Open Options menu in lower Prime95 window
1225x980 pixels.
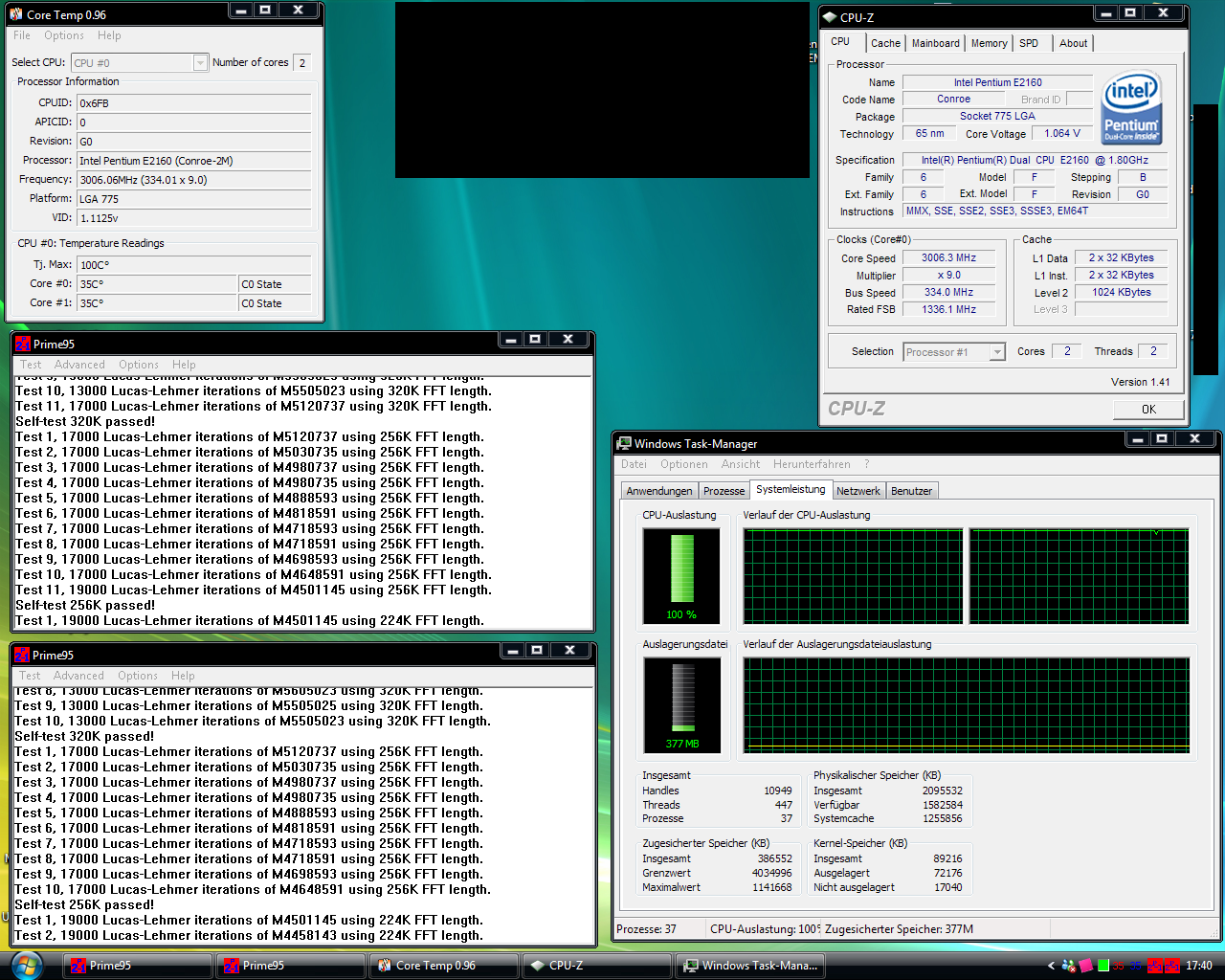pos(138,676)
